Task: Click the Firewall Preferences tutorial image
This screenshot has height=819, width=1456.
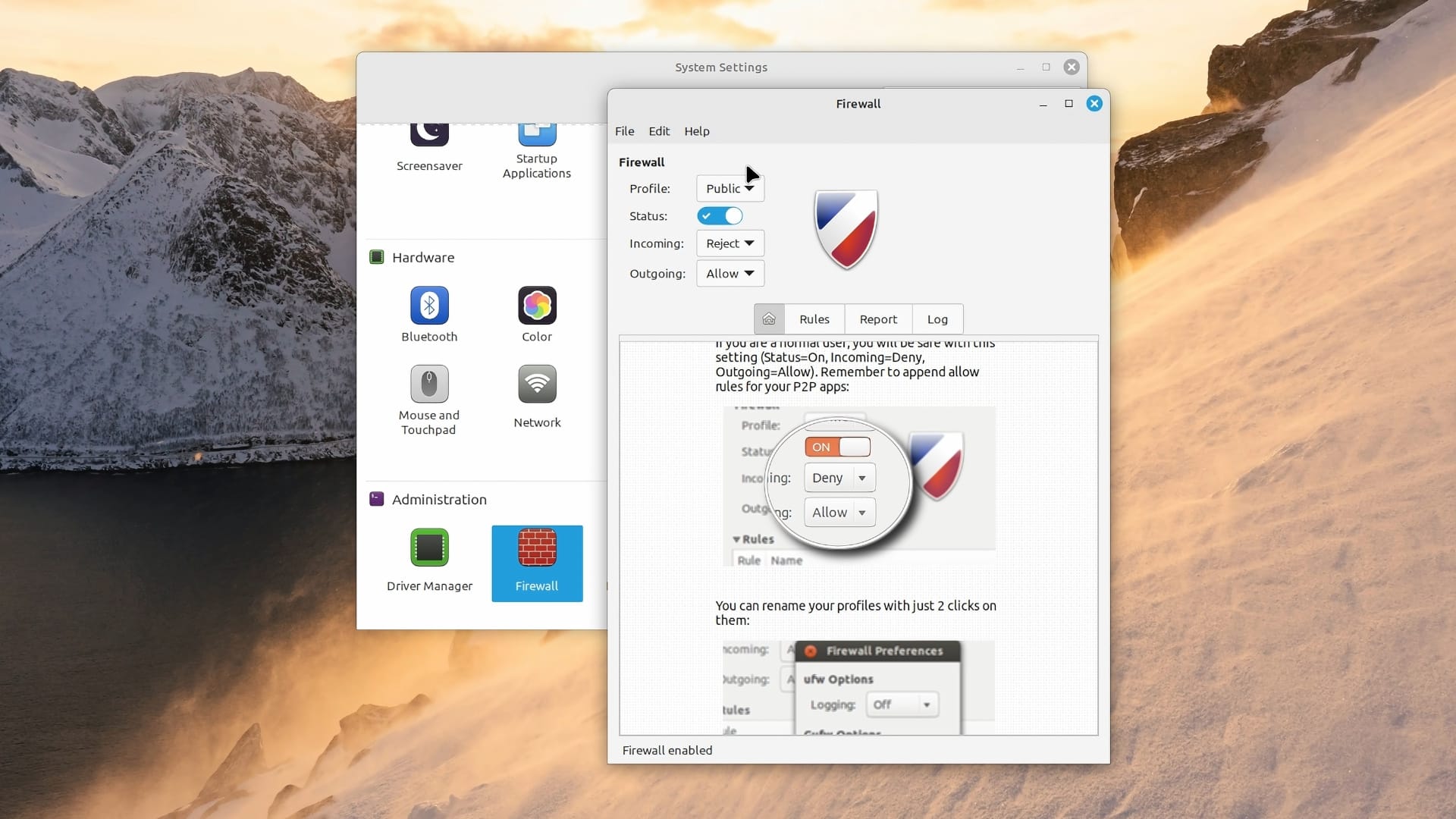Action: click(859, 687)
